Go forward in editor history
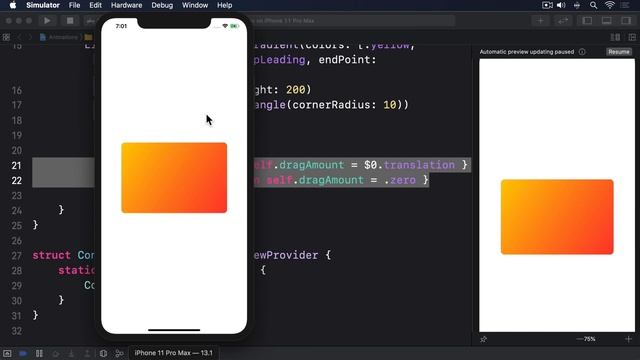The height and width of the screenshot is (360, 640). click(x=30, y=37)
